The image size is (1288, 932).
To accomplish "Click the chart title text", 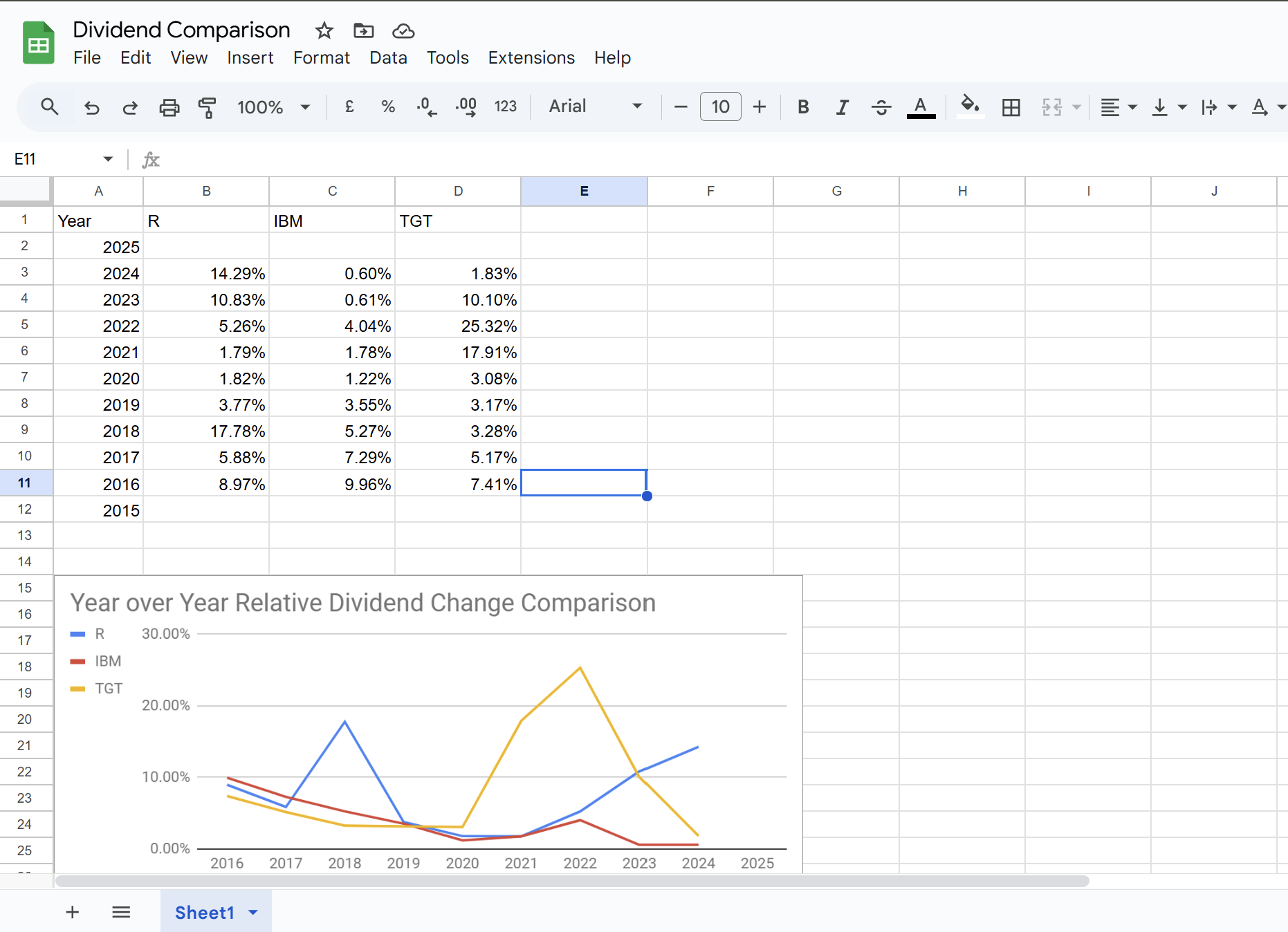I will 363,603.
